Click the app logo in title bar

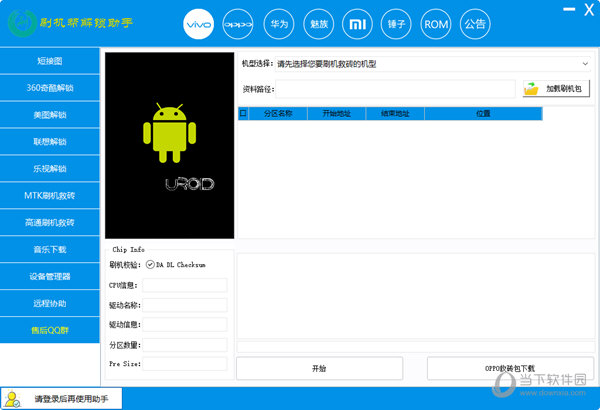click(x=22, y=23)
